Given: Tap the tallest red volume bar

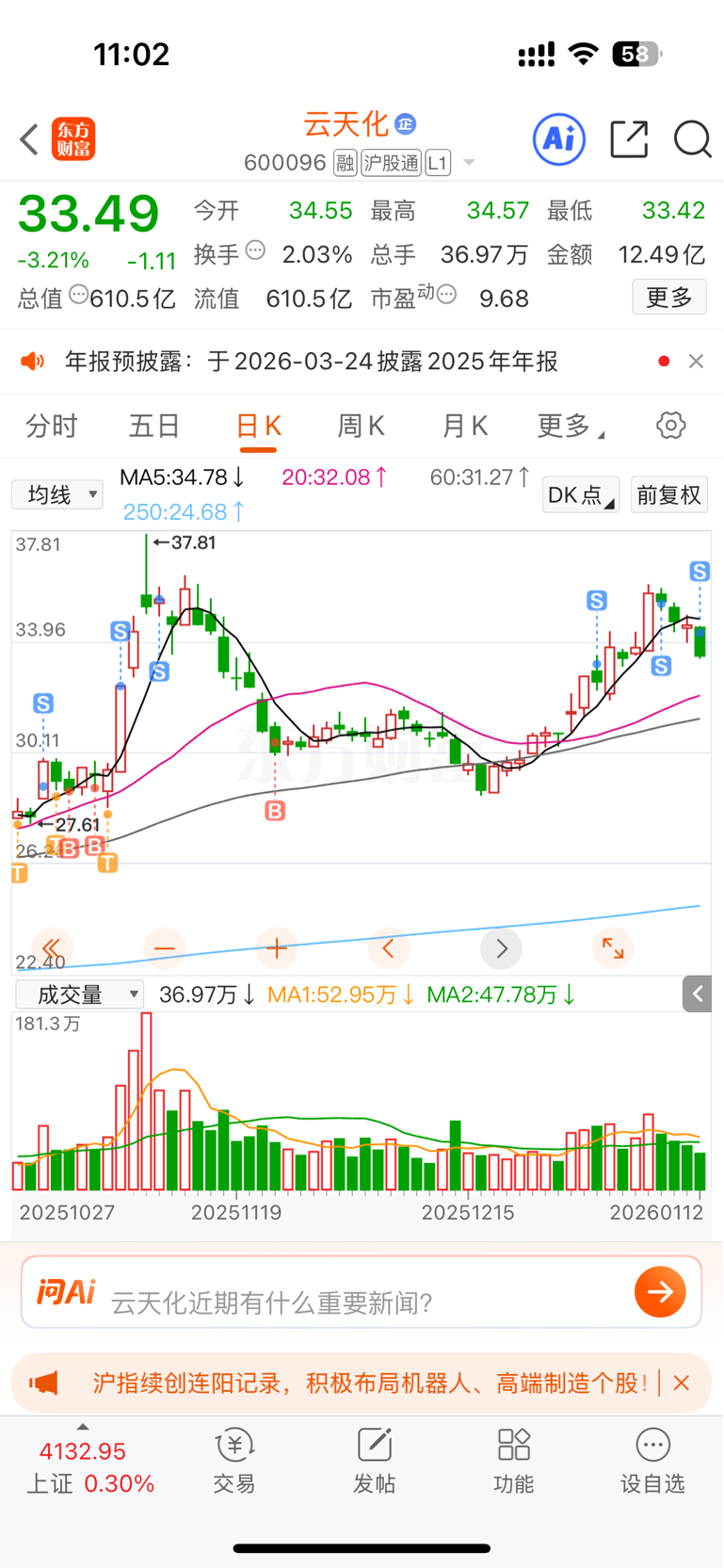Looking at the screenshot, I should (146, 1102).
